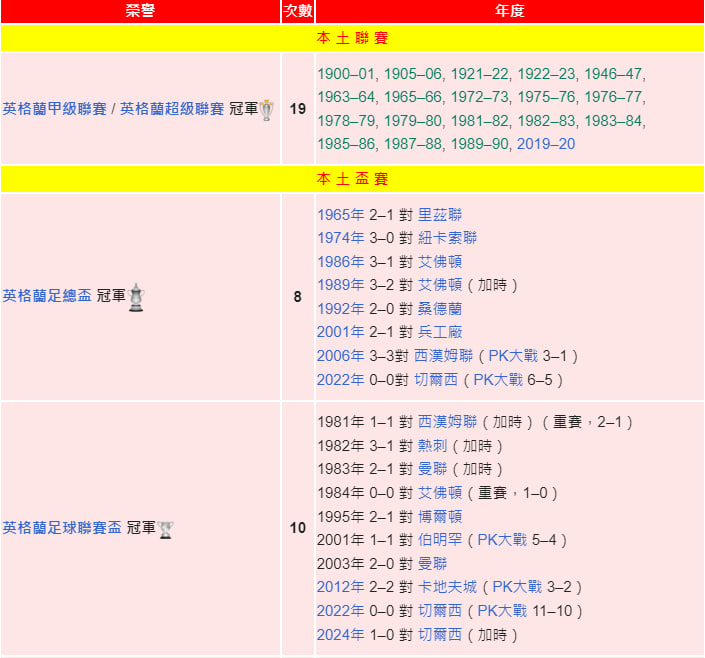Screen dimensions: 705x658
Task: Open the 英格蘭超級聯賽 link
Action: pyautogui.click(x=172, y=109)
